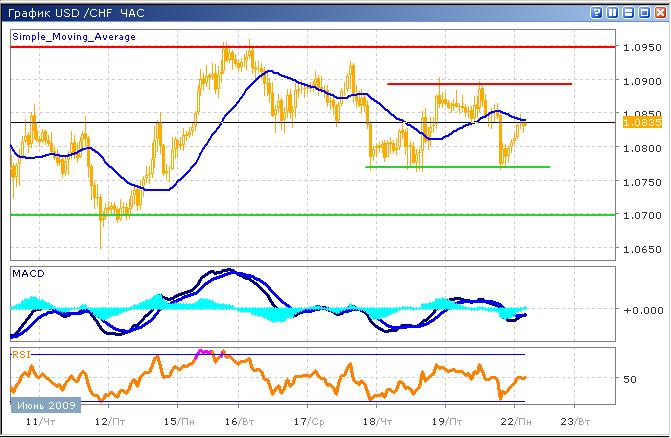Click the short red resistance line near 1.0900
This screenshot has height=438, width=671.
(480, 83)
